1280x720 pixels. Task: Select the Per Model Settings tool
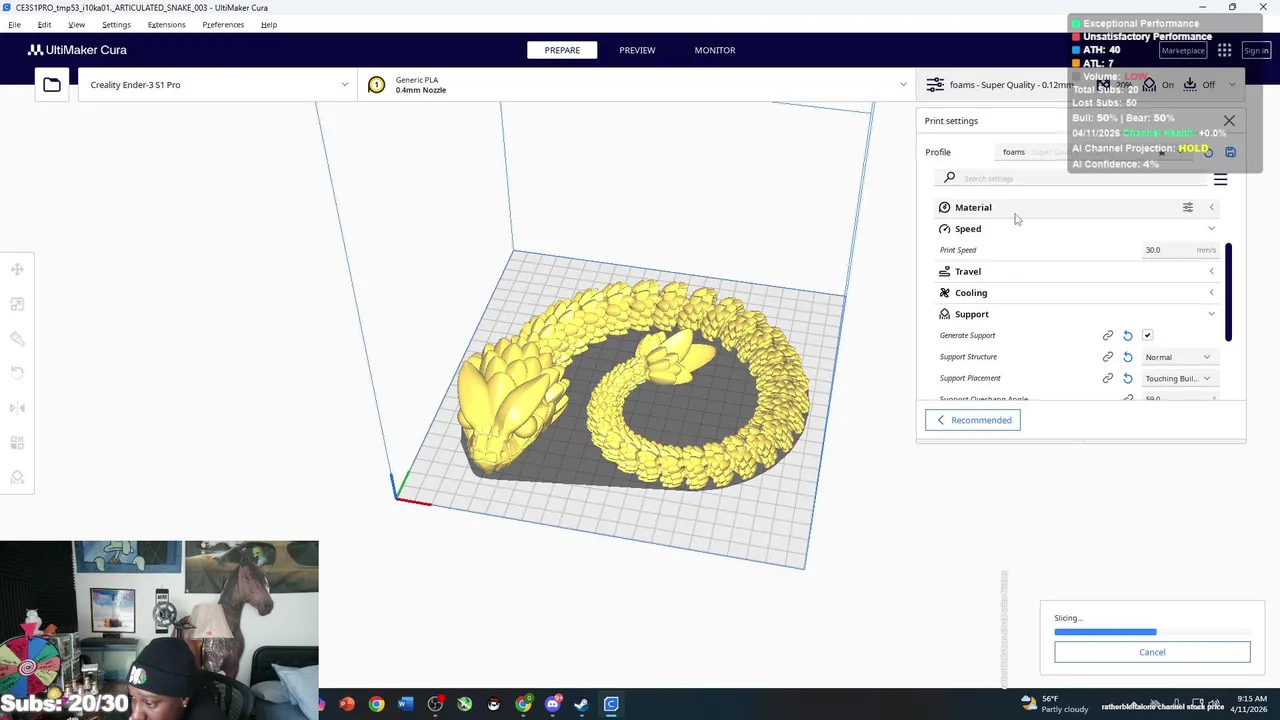(x=17, y=443)
